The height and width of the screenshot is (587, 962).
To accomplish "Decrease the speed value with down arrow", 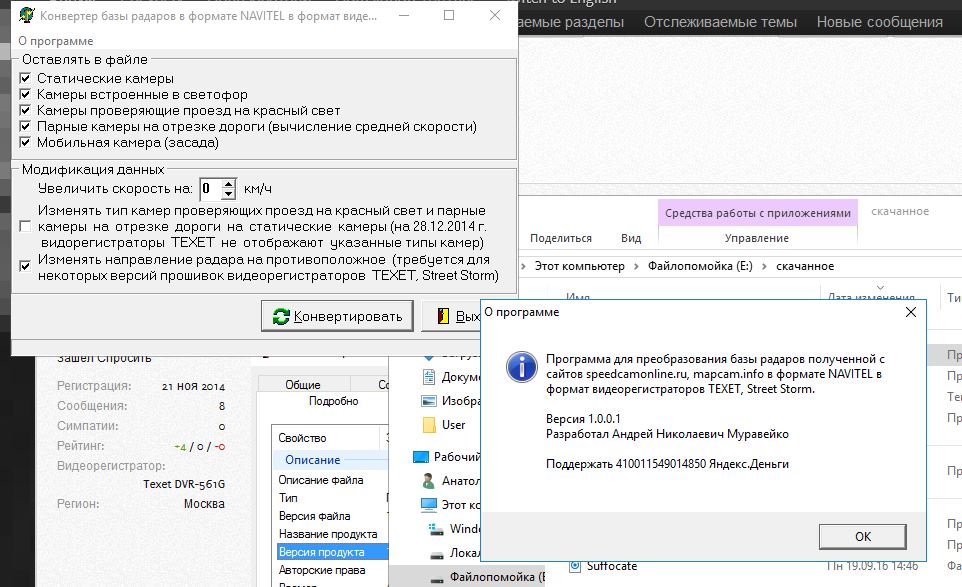I will coord(229,193).
